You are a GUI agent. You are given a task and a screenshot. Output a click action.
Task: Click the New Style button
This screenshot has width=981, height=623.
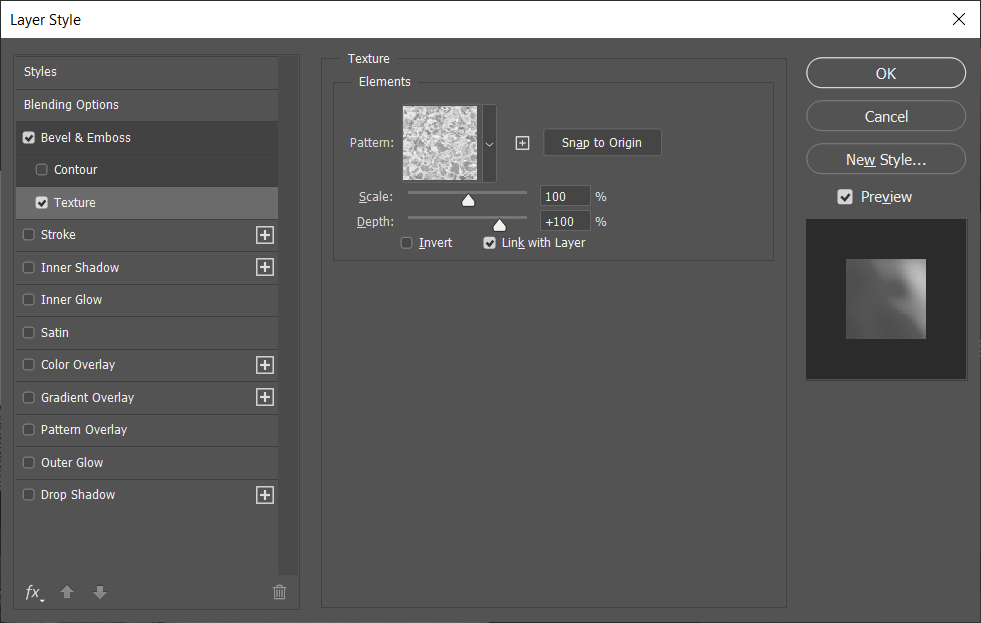(886, 160)
